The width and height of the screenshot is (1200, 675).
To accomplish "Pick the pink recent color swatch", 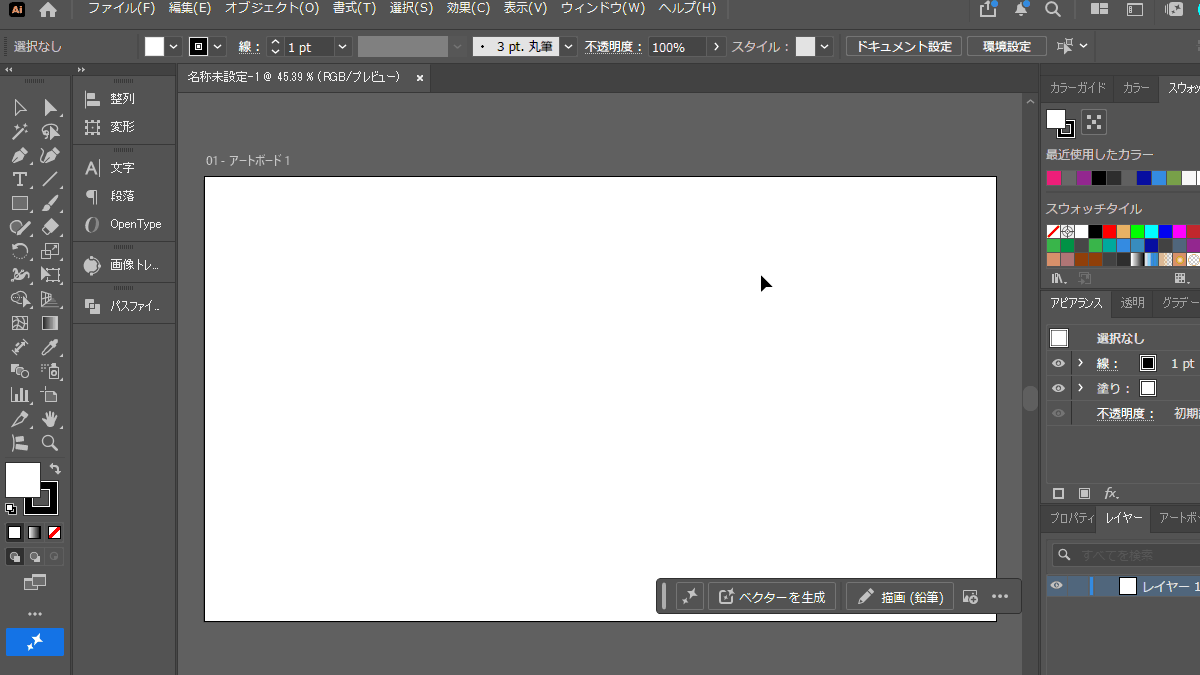I will click(x=1054, y=178).
